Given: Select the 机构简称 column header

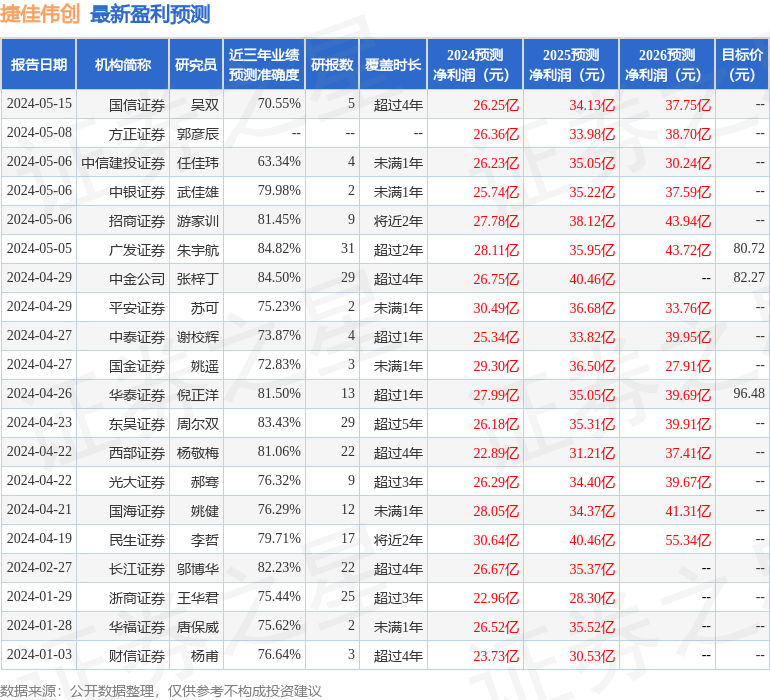Looking at the screenshot, I should [x=123, y=64].
